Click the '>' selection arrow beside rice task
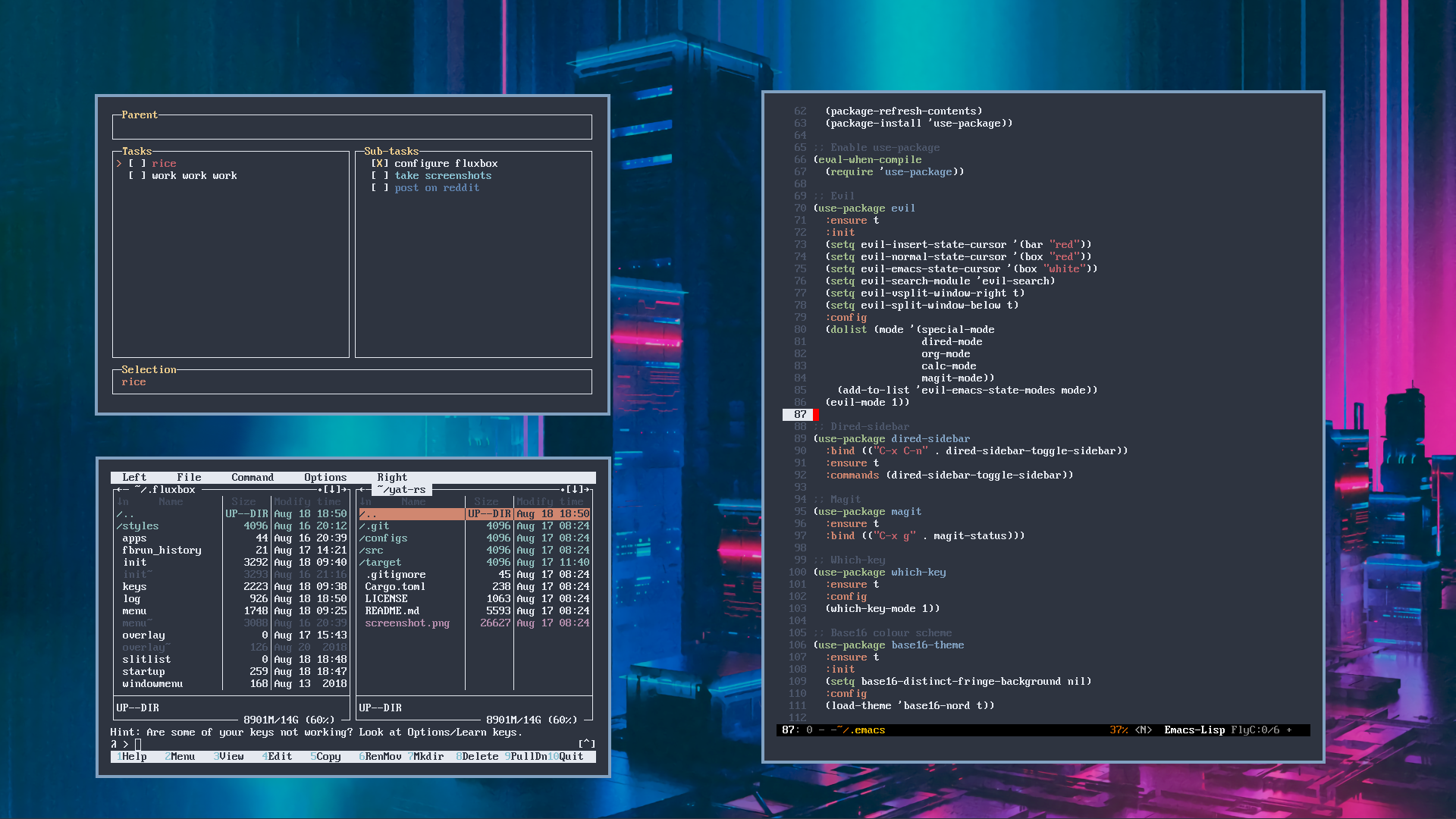 coord(119,163)
